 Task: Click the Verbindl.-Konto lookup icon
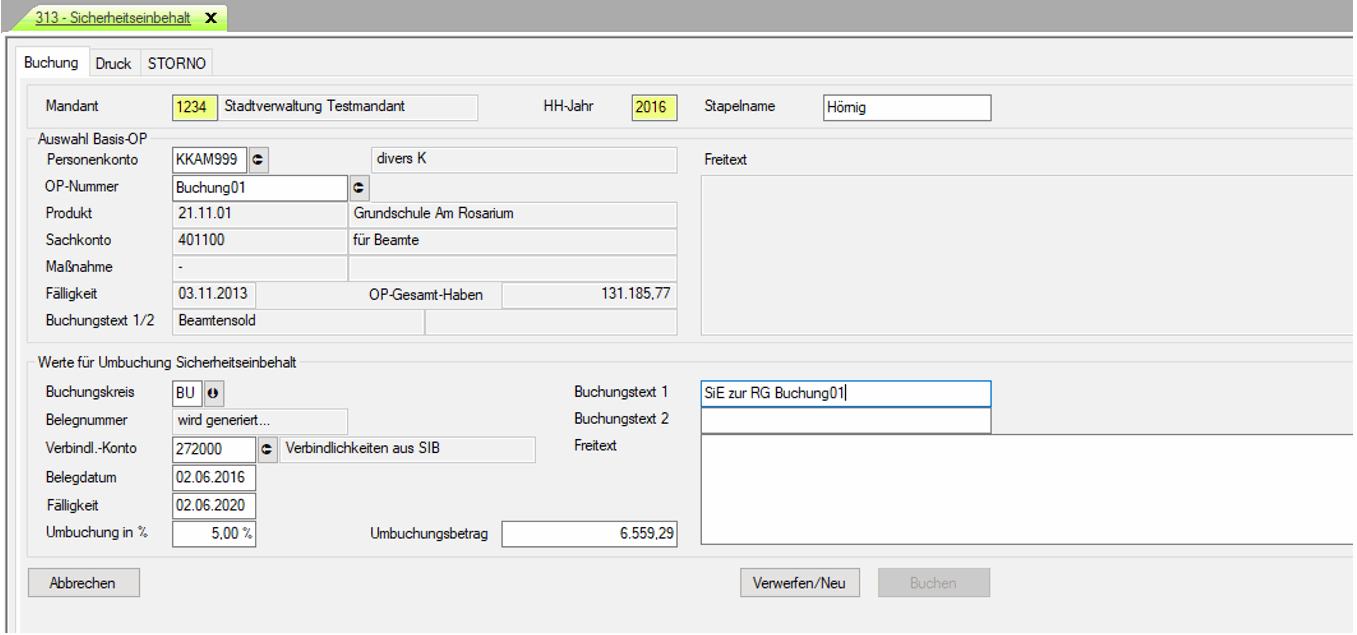267,449
